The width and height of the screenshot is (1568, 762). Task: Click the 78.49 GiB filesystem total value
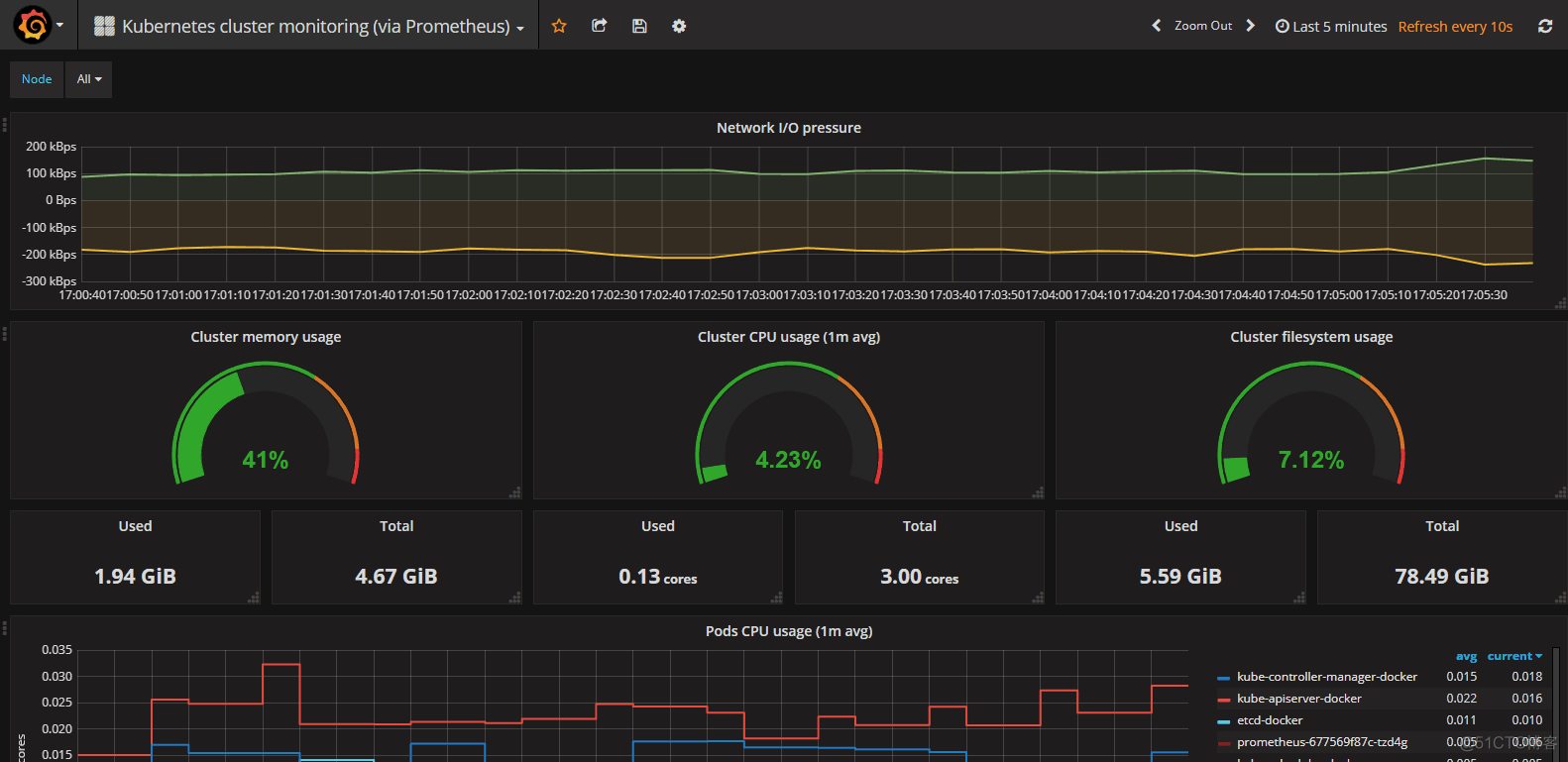[x=1442, y=577]
